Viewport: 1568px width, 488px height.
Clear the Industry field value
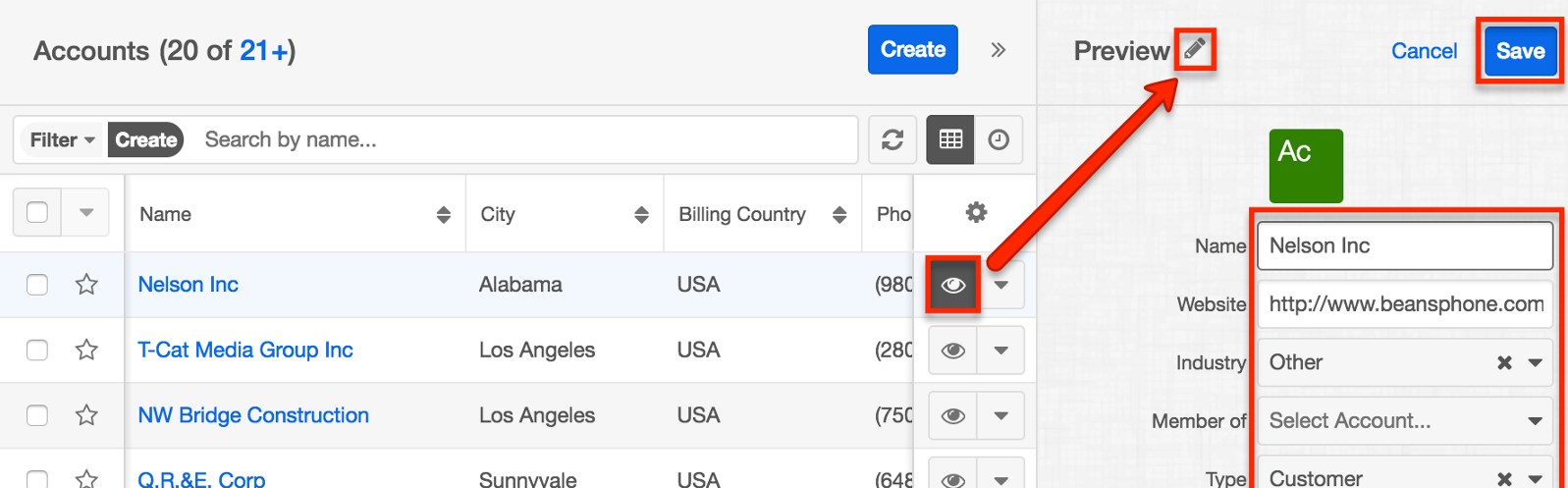[1503, 362]
